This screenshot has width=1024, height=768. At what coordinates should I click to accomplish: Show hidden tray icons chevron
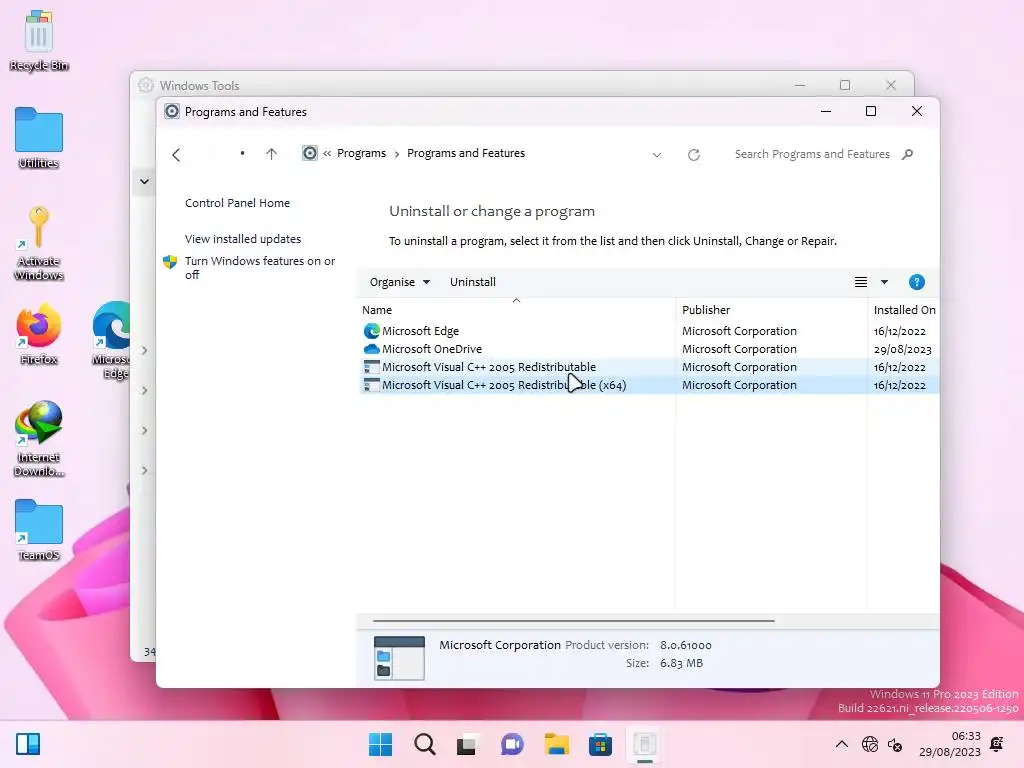coord(842,744)
